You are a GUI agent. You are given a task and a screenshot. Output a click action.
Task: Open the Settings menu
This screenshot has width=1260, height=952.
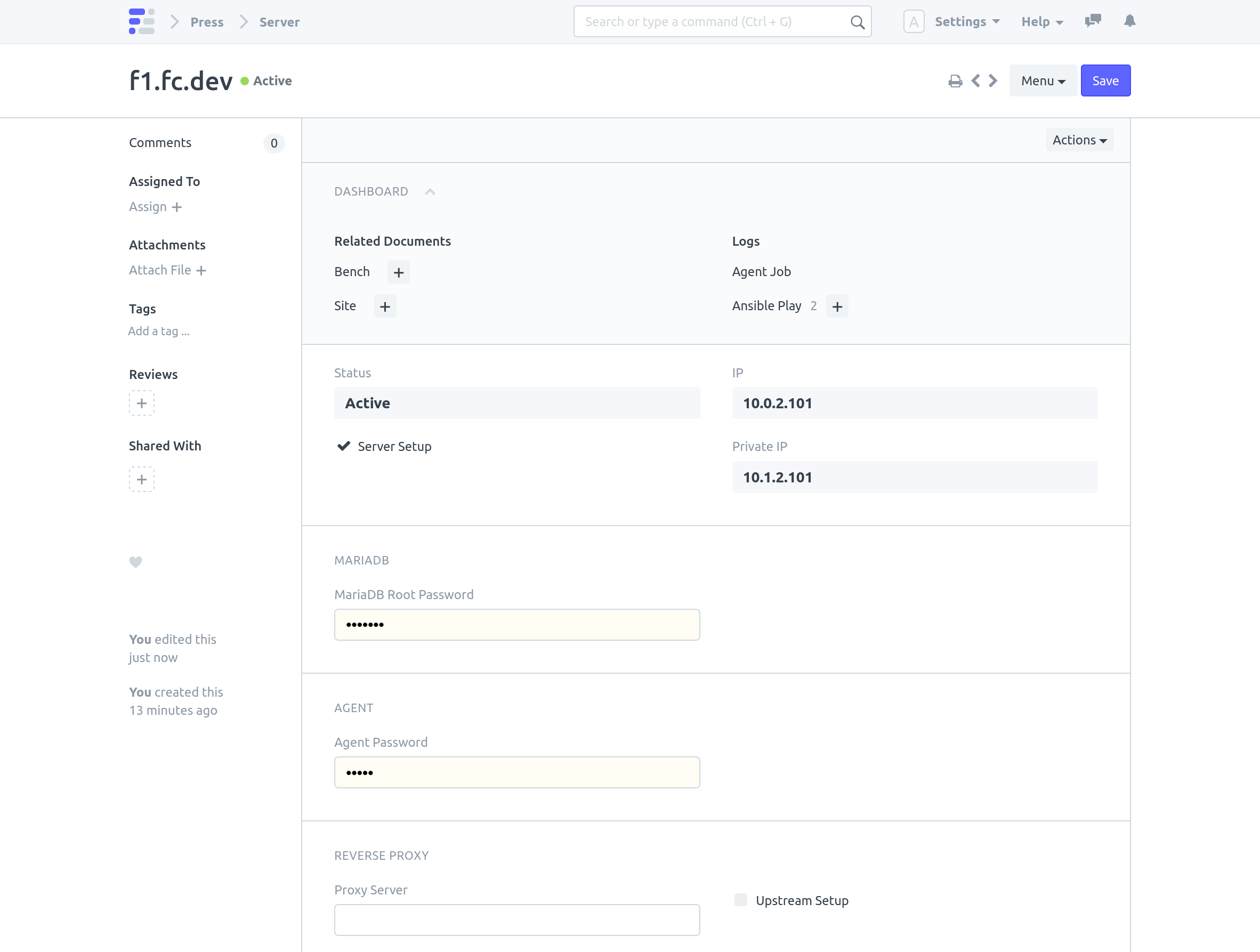[967, 22]
